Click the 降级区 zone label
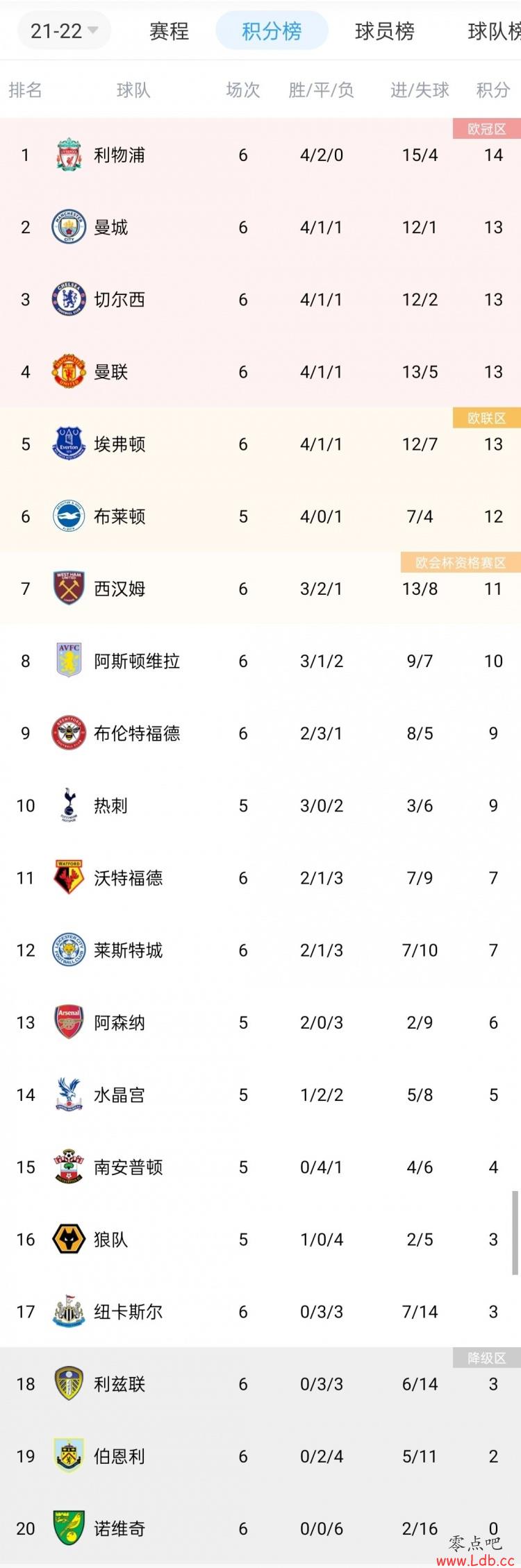Image resolution: width=521 pixels, height=1568 pixels. [486, 1358]
